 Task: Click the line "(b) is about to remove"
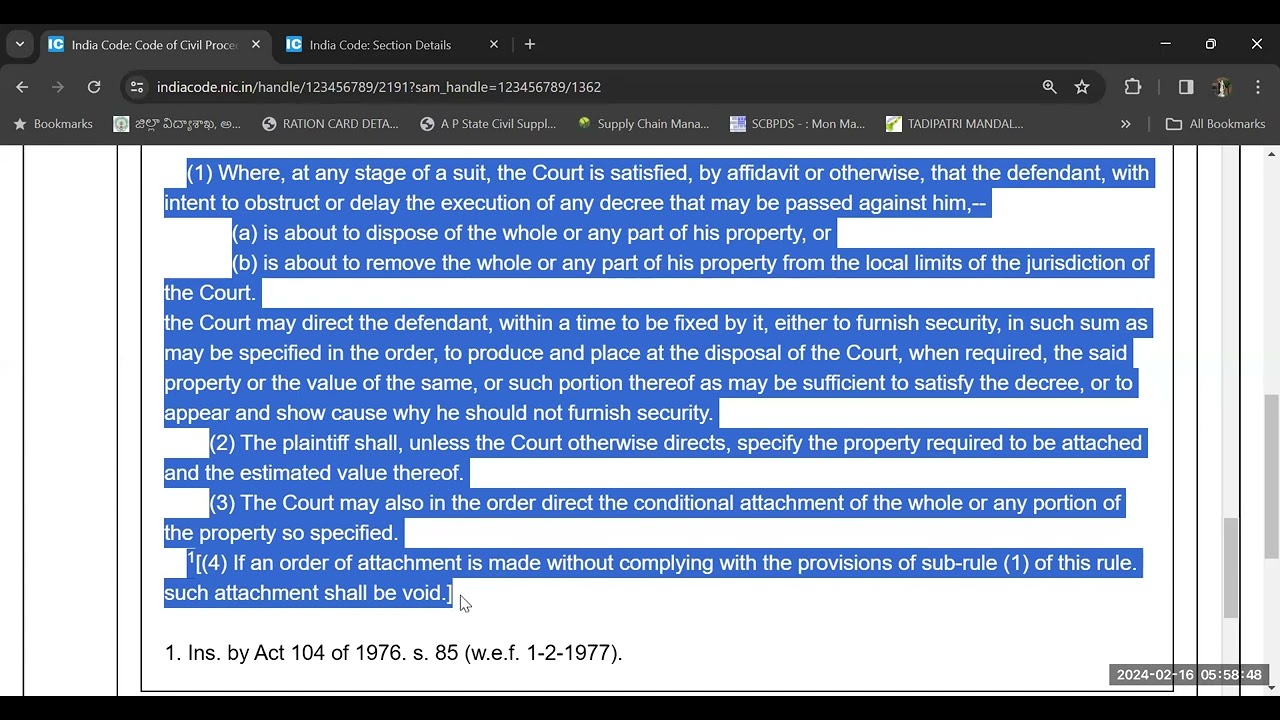691,263
